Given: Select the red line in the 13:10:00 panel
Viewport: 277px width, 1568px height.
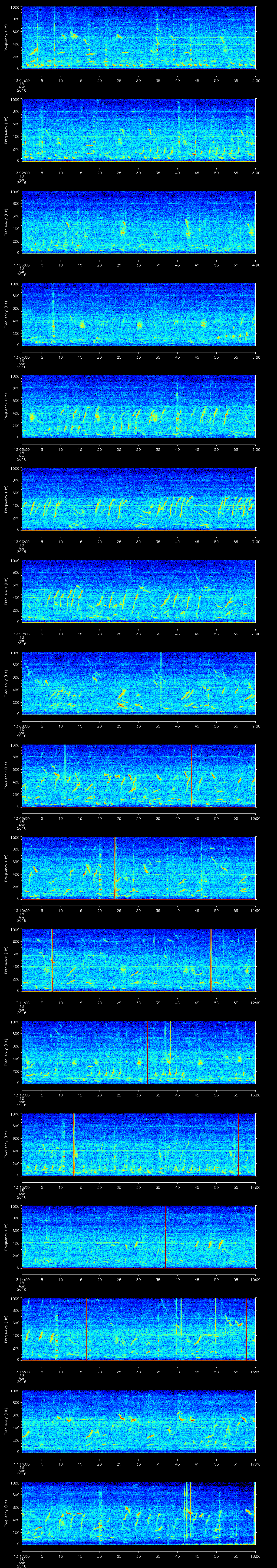Looking at the screenshot, I should click(115, 868).
